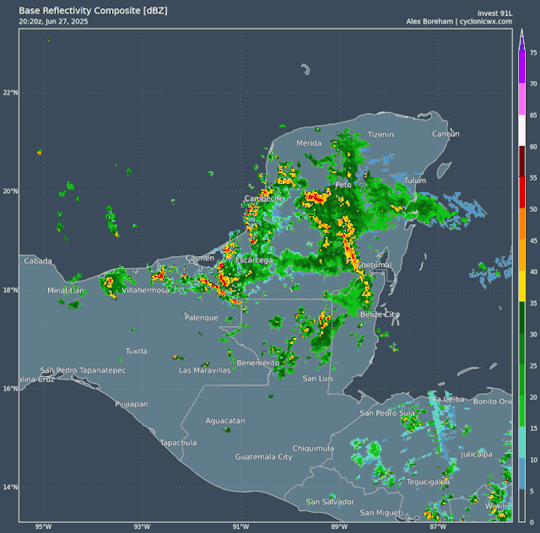
Task: Click the 91°W longitude axis label
Action: 241,527
